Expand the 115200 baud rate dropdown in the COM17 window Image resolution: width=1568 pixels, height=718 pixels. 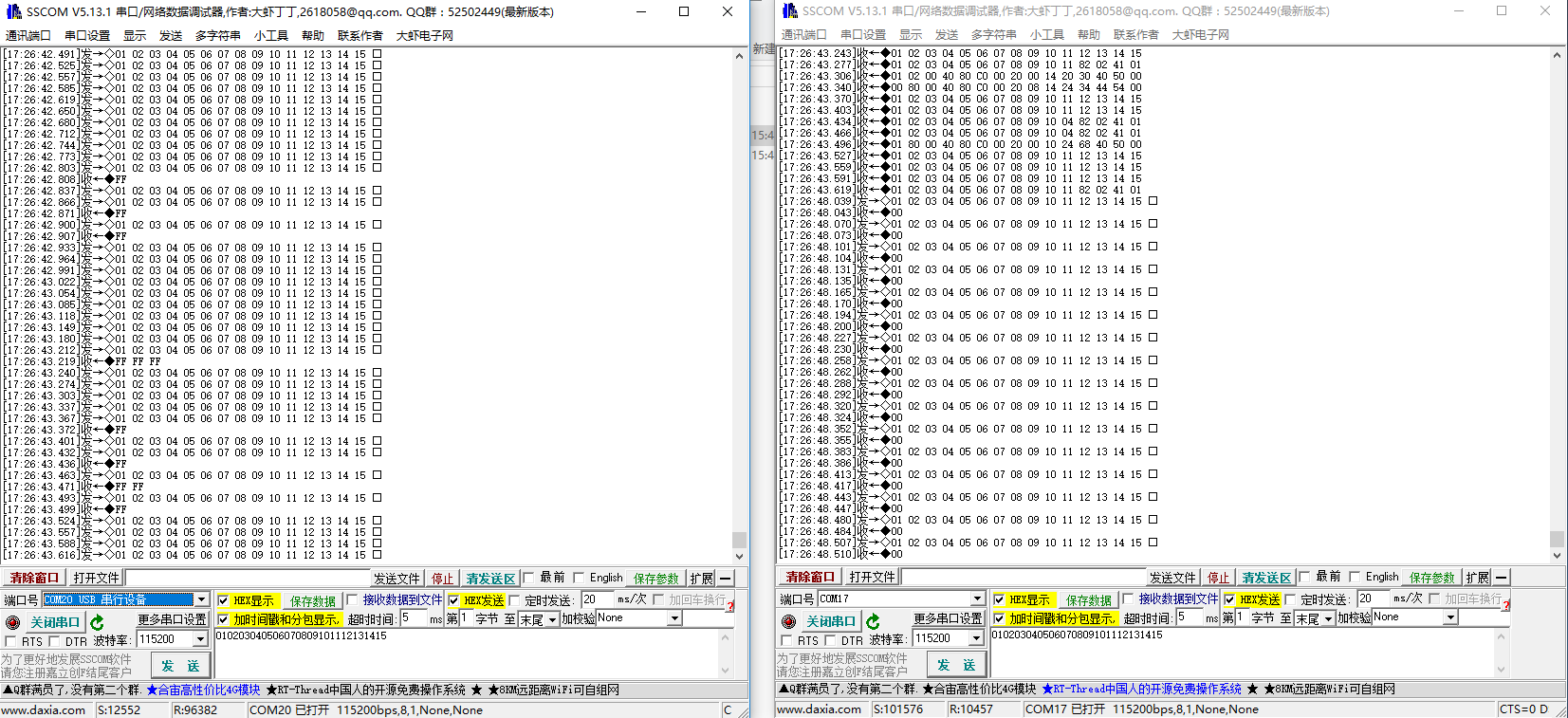pyautogui.click(x=976, y=639)
